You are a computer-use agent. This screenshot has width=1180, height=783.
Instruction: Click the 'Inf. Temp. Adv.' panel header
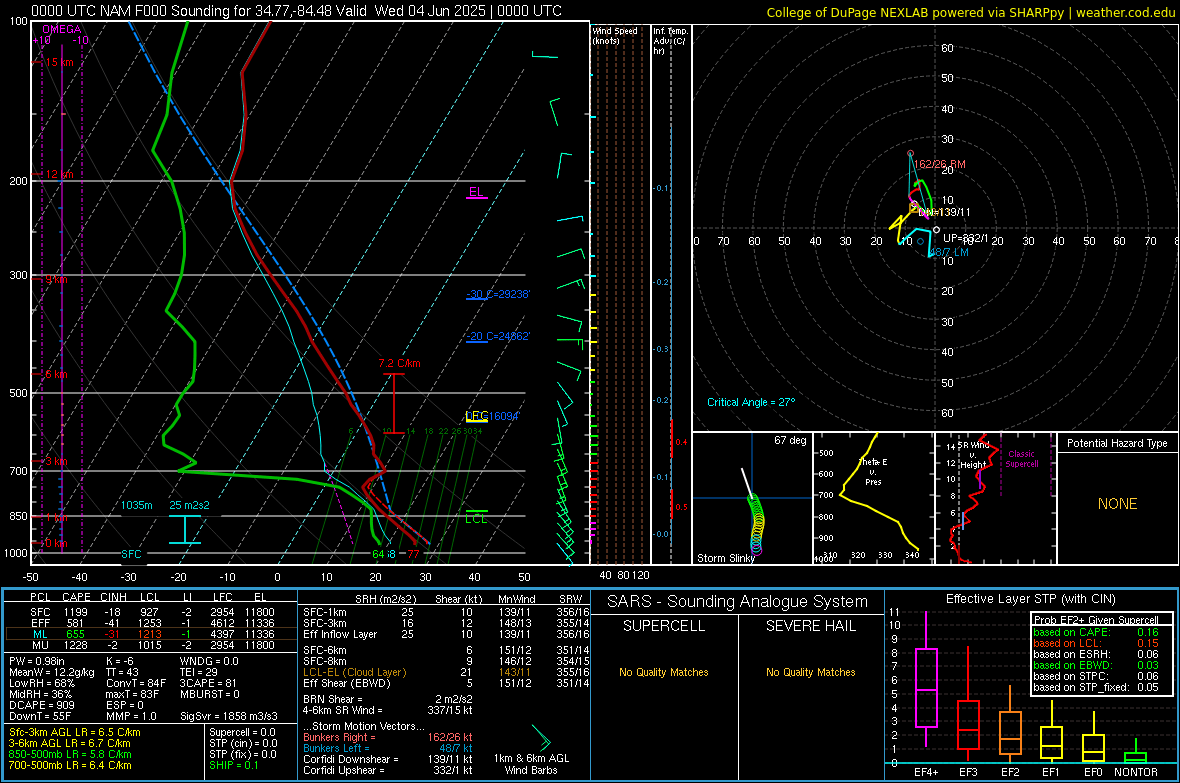(x=670, y=41)
